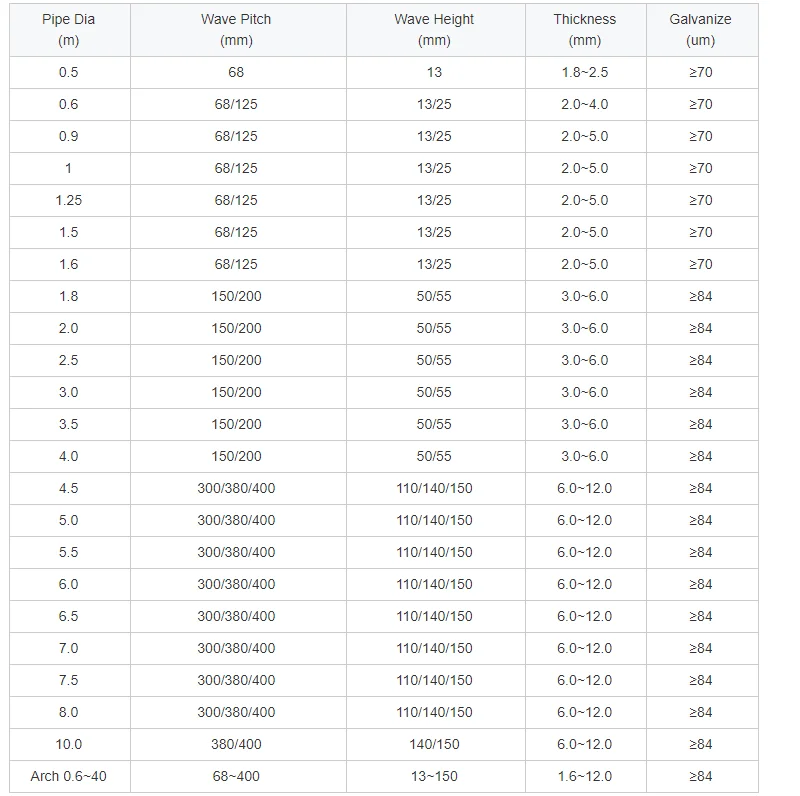Click the 68~400 wave pitch cell
800x796 pixels.
click(x=236, y=776)
